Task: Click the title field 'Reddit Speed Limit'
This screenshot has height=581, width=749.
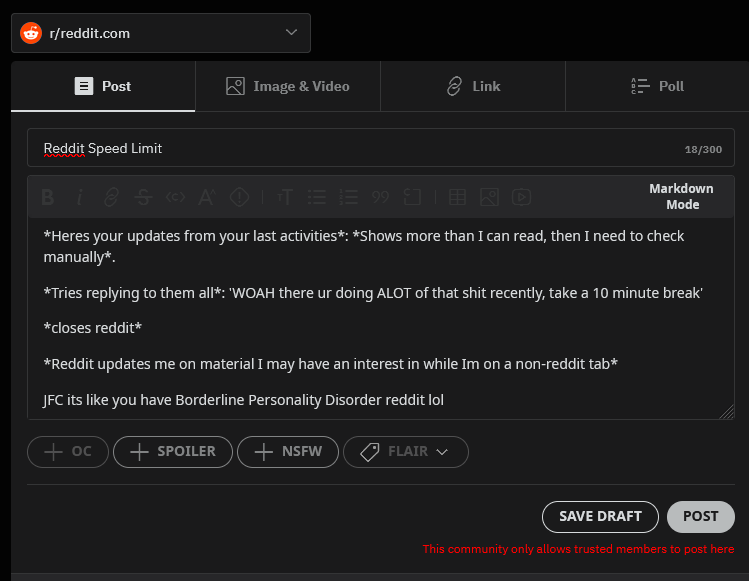Action: tap(350, 148)
